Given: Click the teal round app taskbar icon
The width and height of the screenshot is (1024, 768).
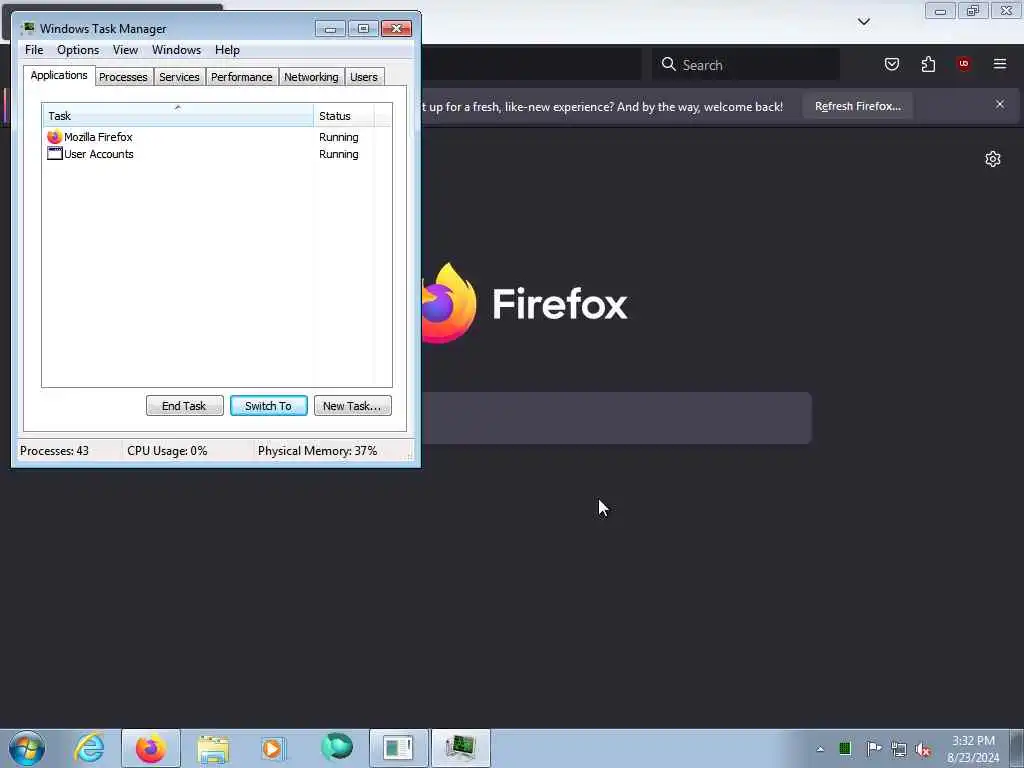Looking at the screenshot, I should (336, 747).
